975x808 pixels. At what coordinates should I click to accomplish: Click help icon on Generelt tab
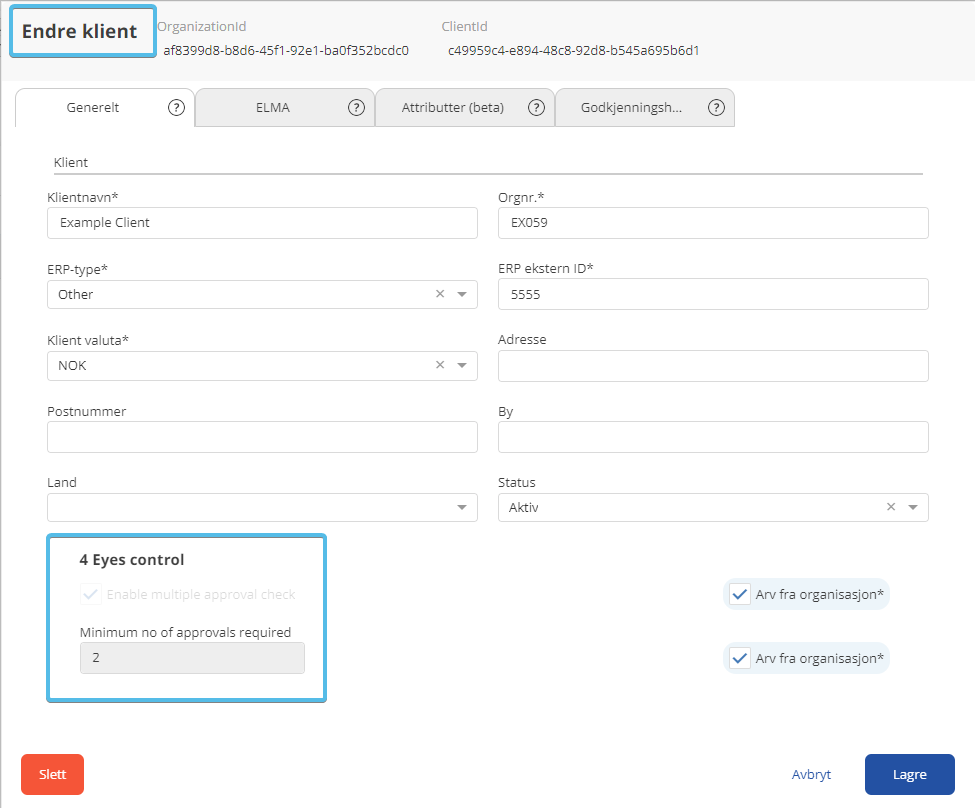click(x=176, y=108)
